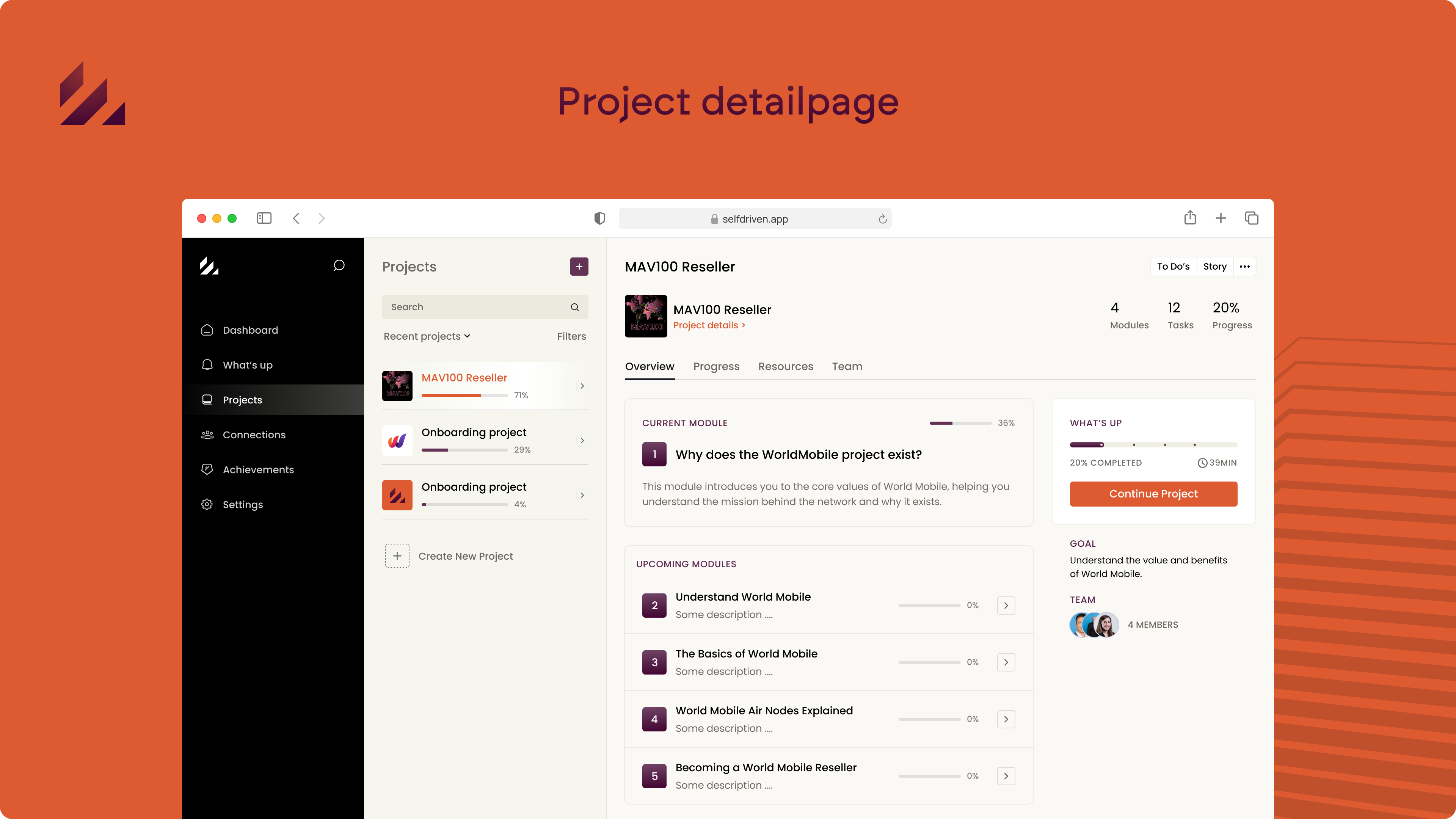Click the clock icon next to 39MIN
The image size is (1456, 819).
coord(1202,463)
